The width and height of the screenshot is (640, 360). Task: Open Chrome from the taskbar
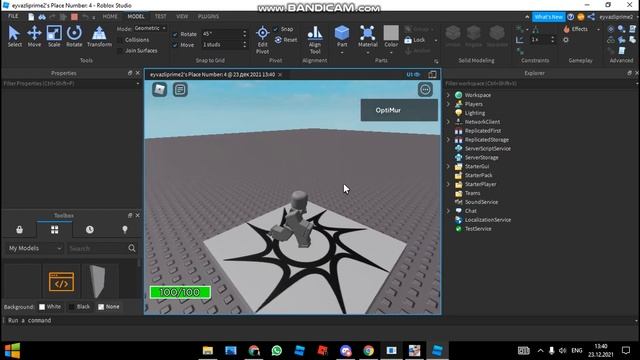point(369,351)
